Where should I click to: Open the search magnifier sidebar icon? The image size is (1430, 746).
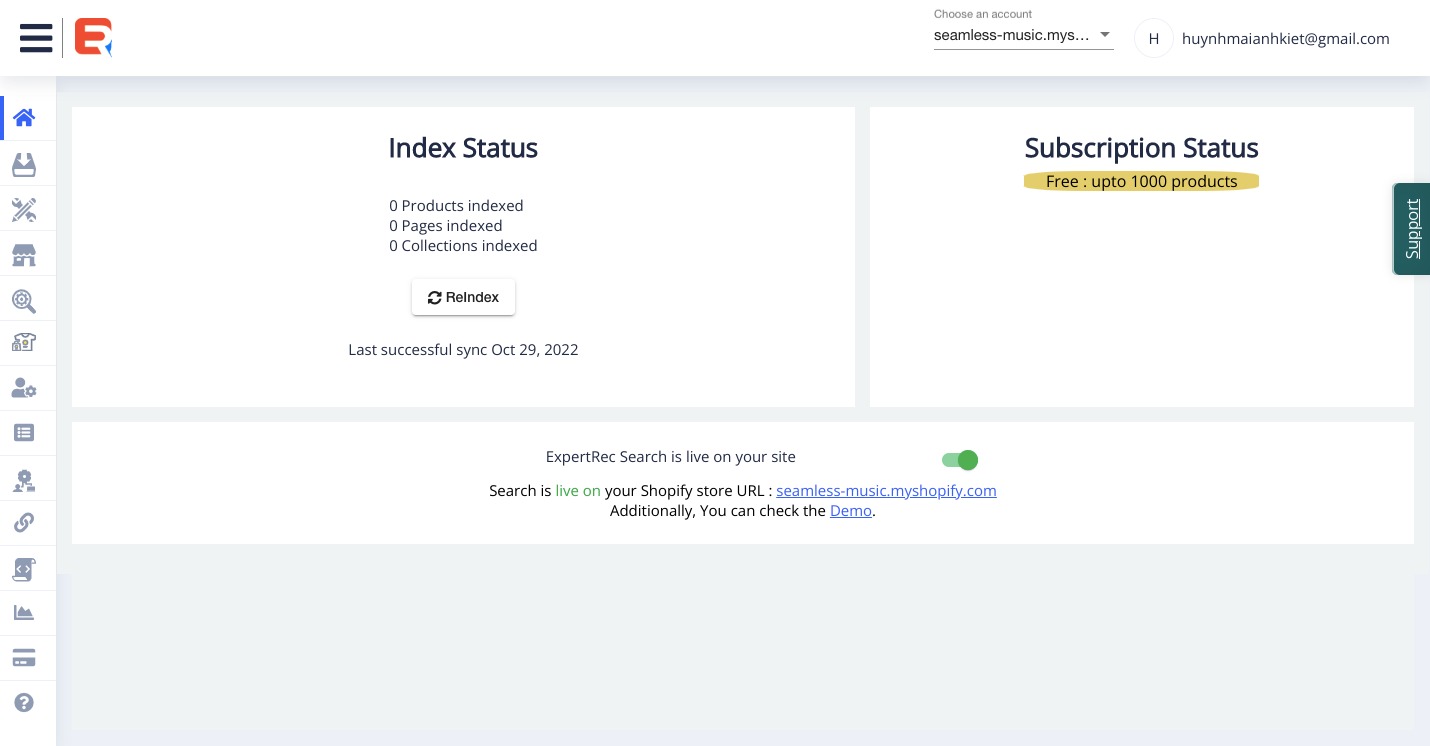point(24,300)
